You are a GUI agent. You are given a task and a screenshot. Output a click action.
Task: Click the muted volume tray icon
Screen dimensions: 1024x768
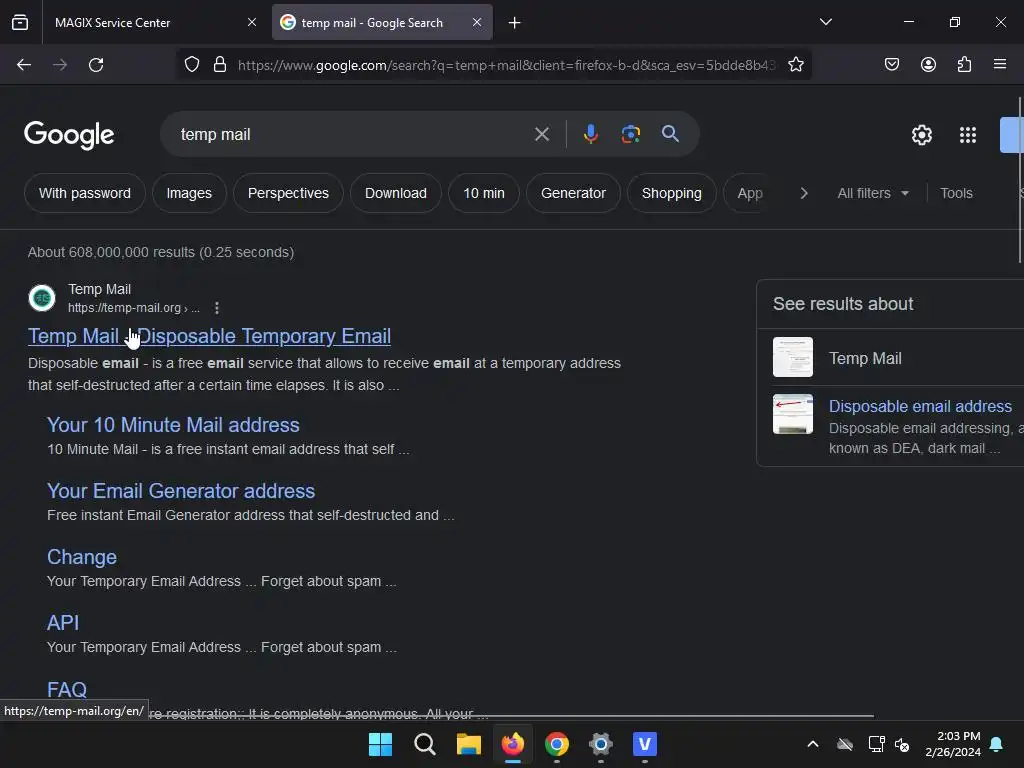[x=902, y=744]
